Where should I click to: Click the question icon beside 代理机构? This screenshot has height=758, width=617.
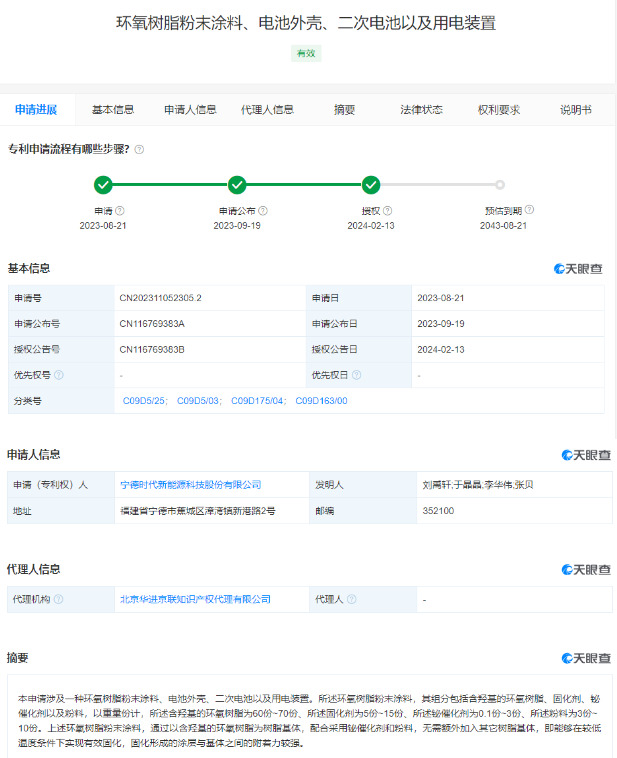[59, 599]
